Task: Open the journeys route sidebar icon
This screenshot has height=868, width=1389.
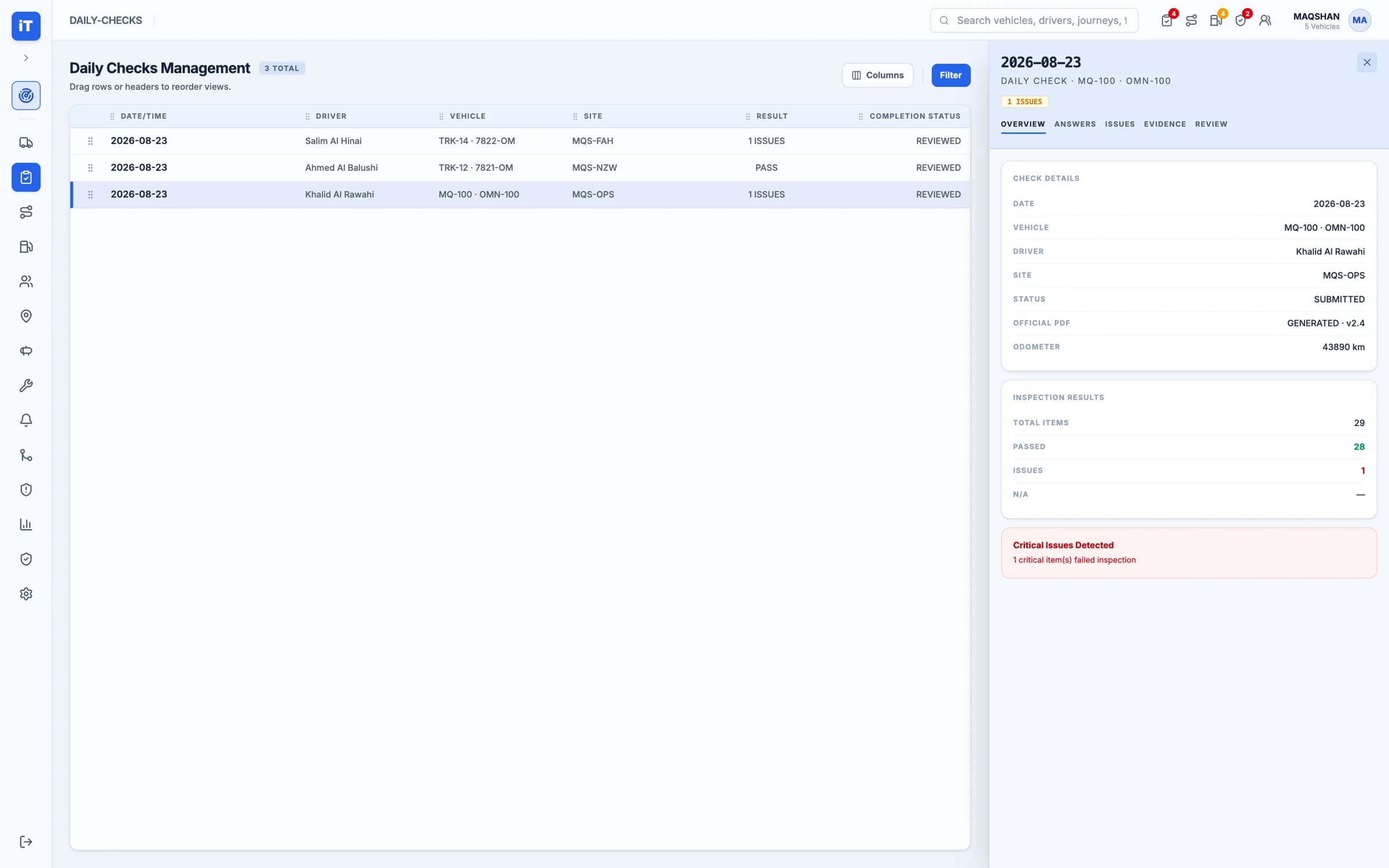Action: [26, 212]
